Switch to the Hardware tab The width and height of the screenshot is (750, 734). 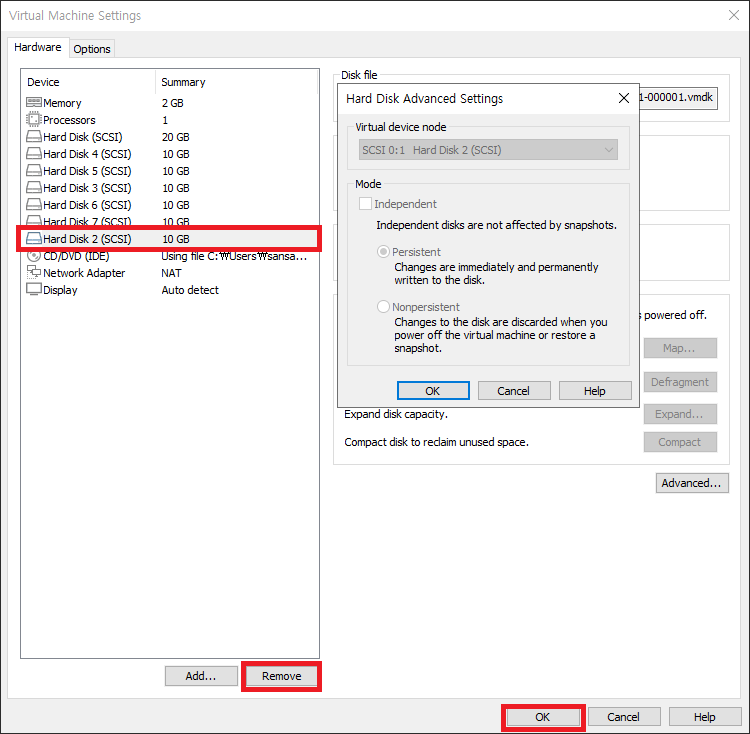tap(38, 47)
